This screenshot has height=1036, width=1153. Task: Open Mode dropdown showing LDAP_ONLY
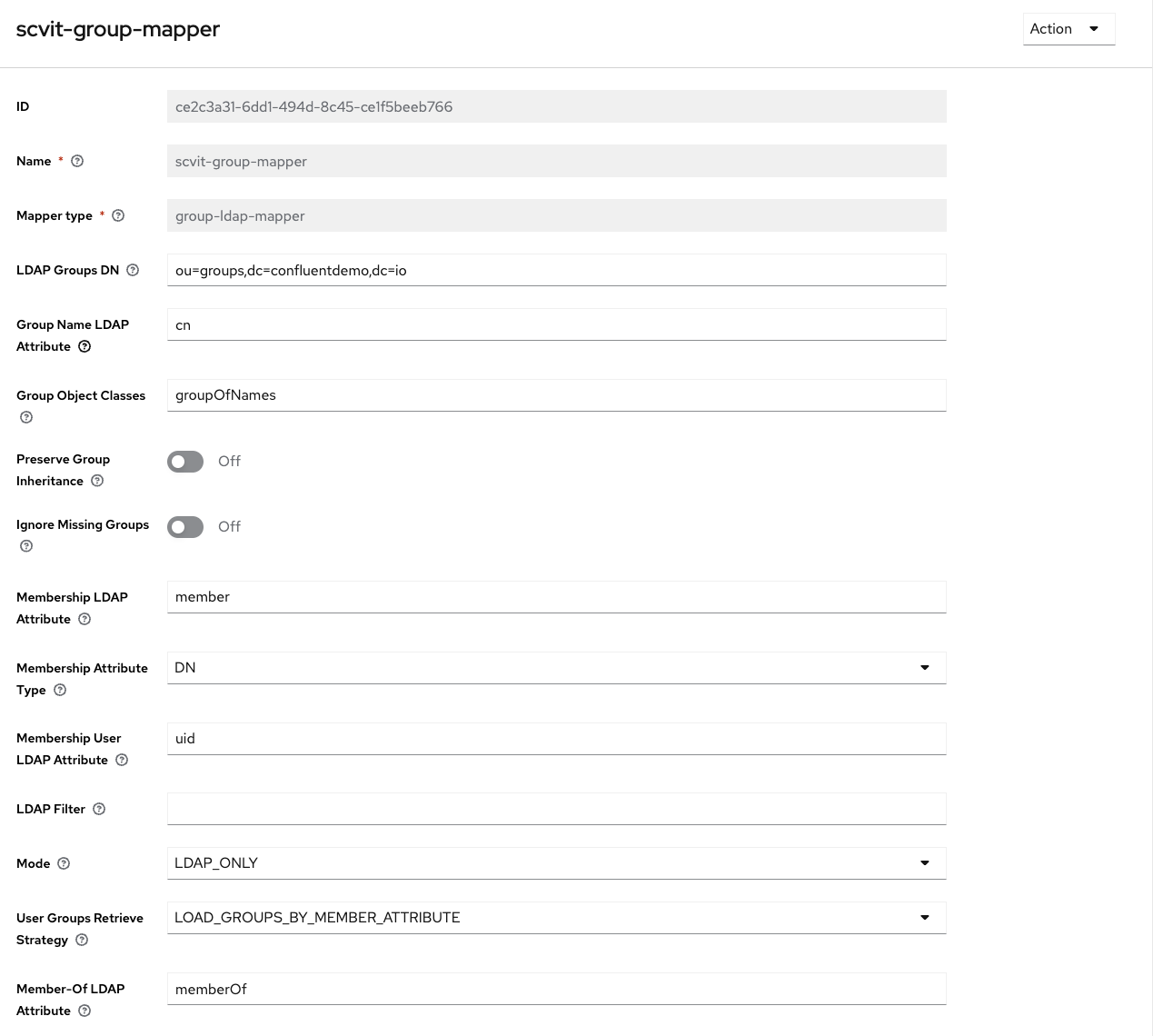[557, 863]
